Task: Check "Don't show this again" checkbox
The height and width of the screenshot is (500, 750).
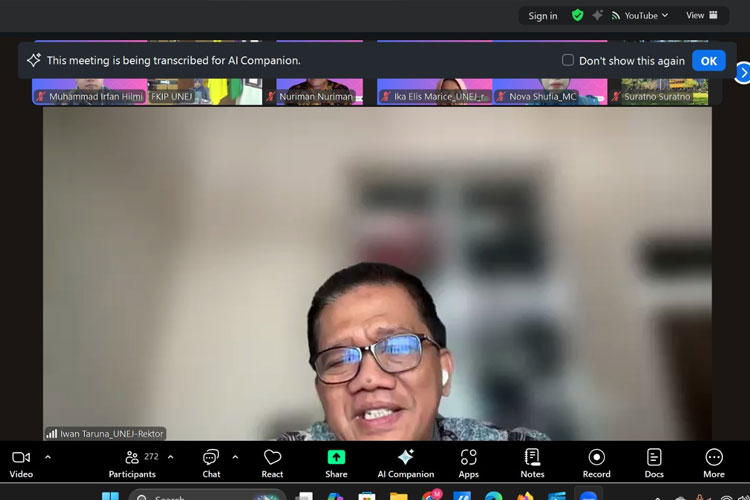Action: pyautogui.click(x=568, y=60)
